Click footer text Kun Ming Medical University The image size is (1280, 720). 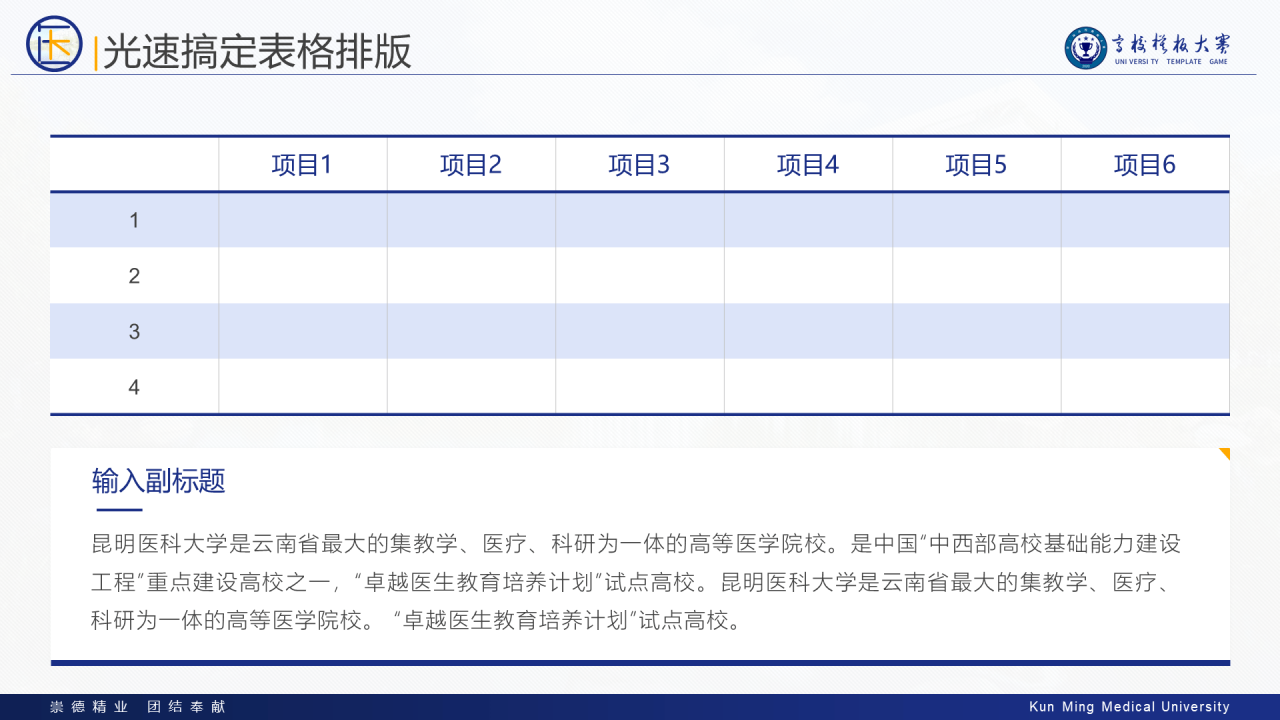[x=1129, y=707]
